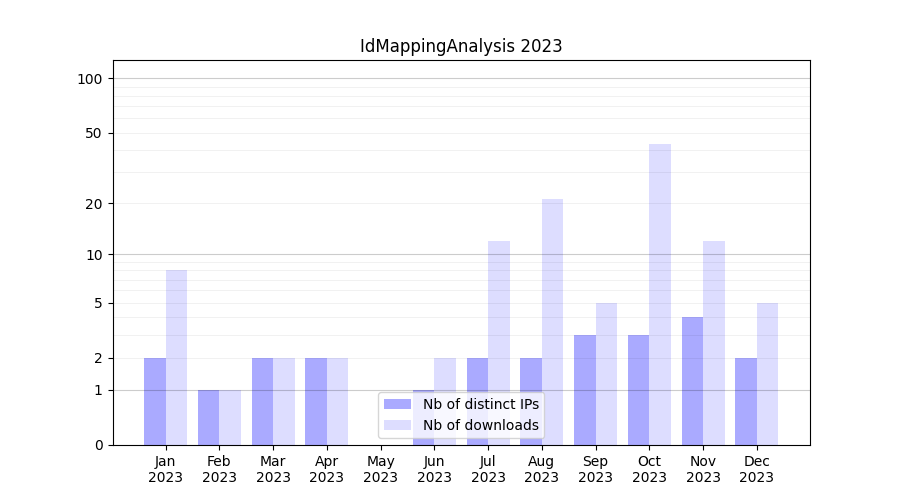
Task: Click the "May 2023" x-axis label
Action: (x=380, y=469)
